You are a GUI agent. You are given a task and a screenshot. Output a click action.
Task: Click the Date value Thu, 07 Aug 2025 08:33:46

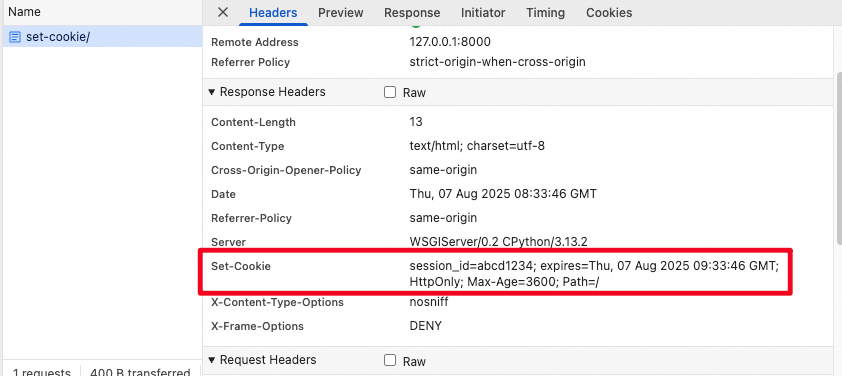click(x=503, y=194)
